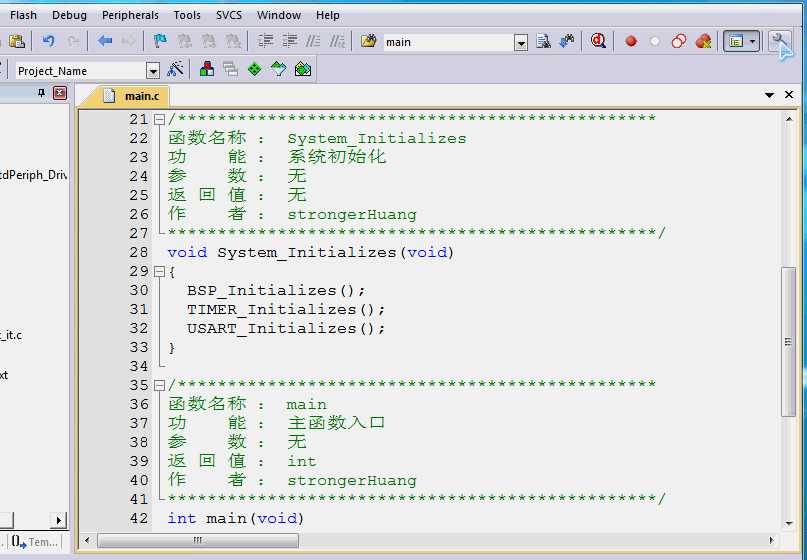Undo the last edit
Image resolution: width=807 pixels, height=560 pixels.
tap(48, 41)
